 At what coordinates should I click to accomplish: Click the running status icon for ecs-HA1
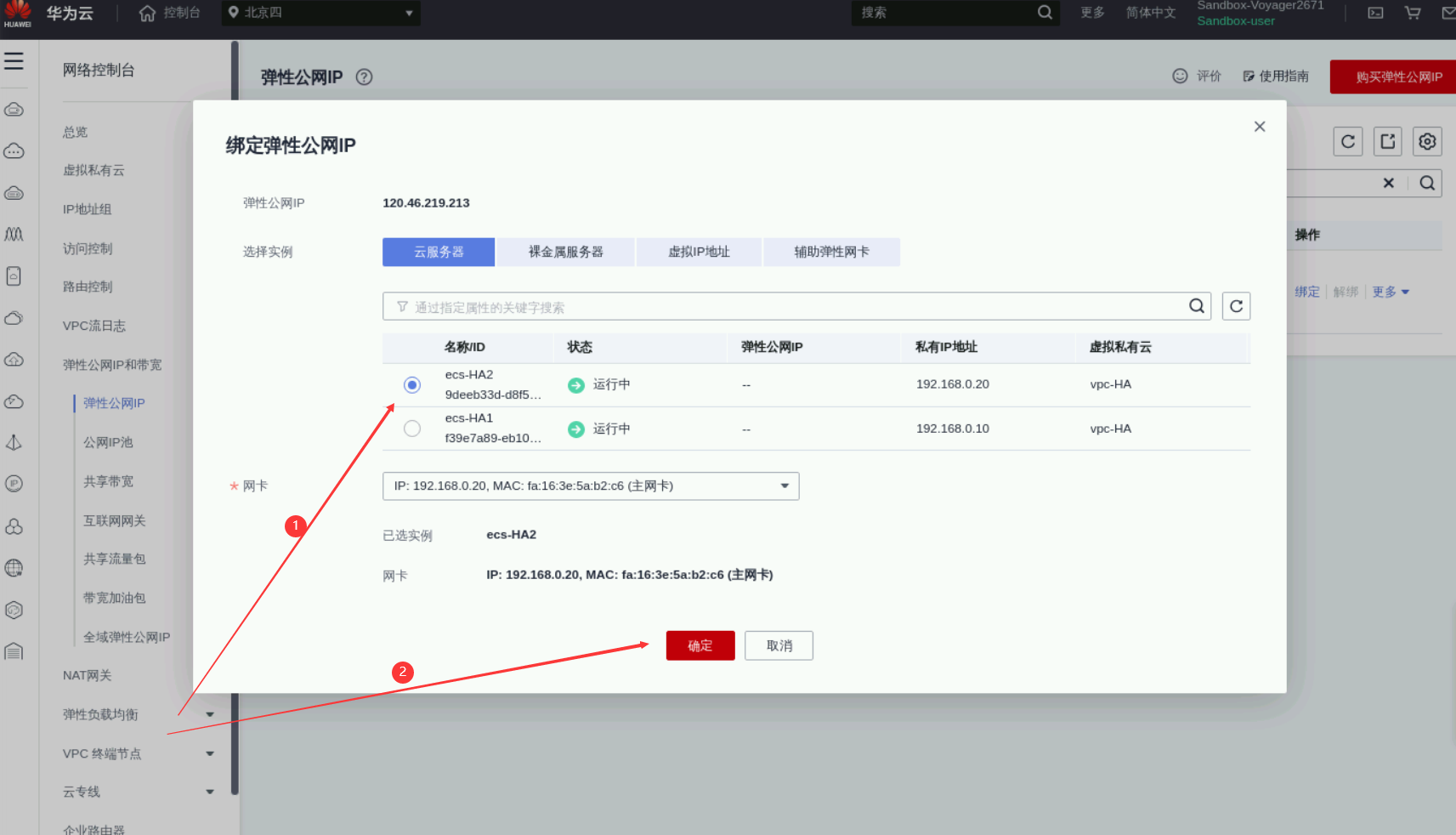pyautogui.click(x=576, y=429)
